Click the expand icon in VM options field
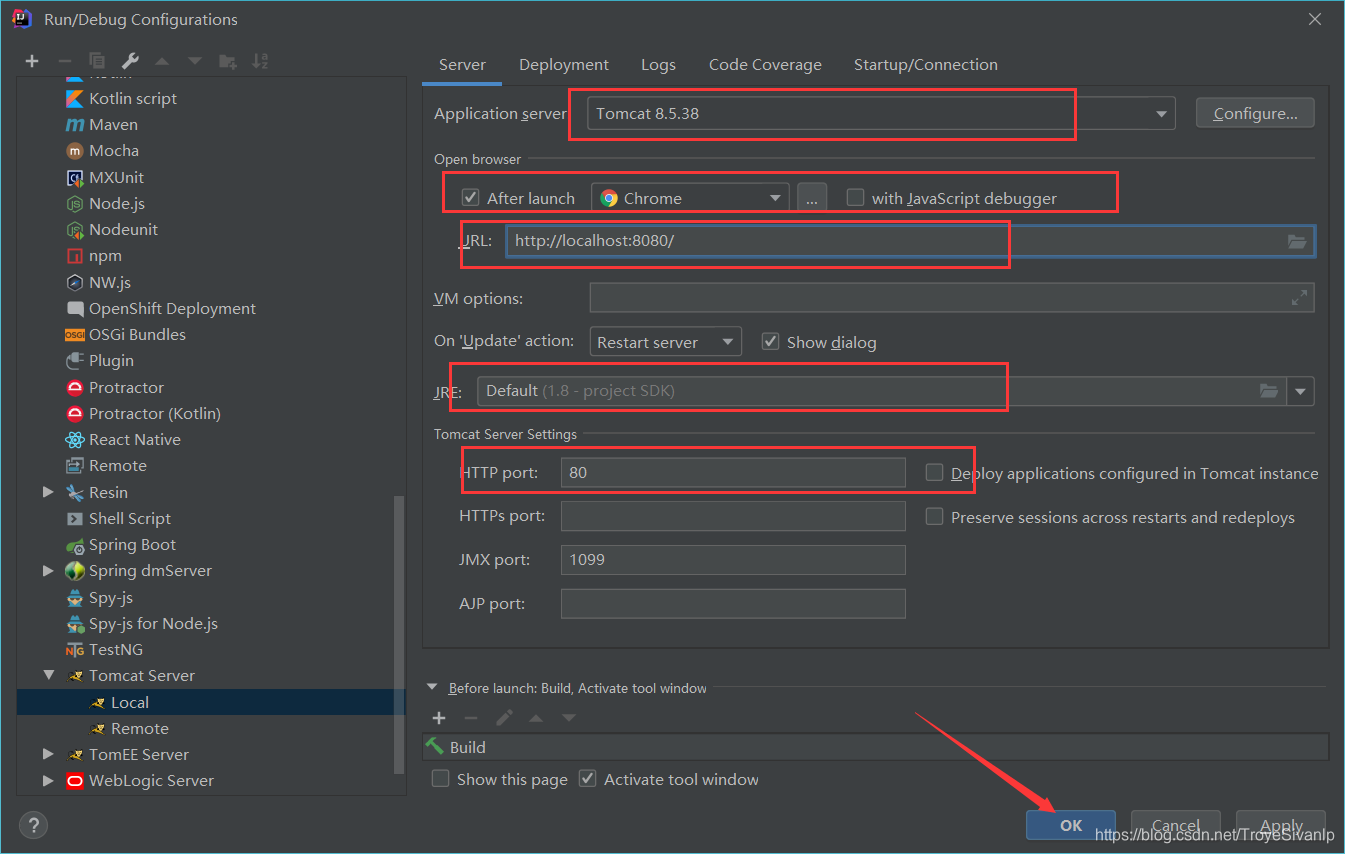 pyautogui.click(x=1299, y=297)
